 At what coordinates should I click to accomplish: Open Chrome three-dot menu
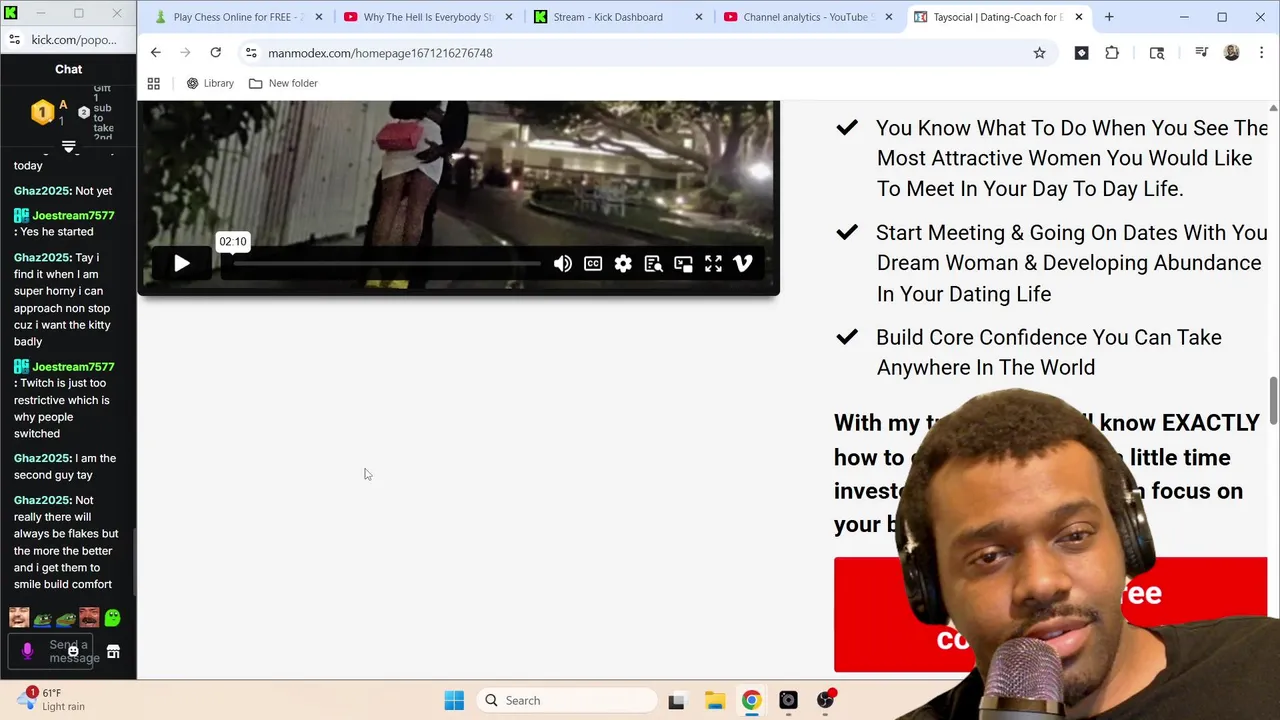(1260, 53)
